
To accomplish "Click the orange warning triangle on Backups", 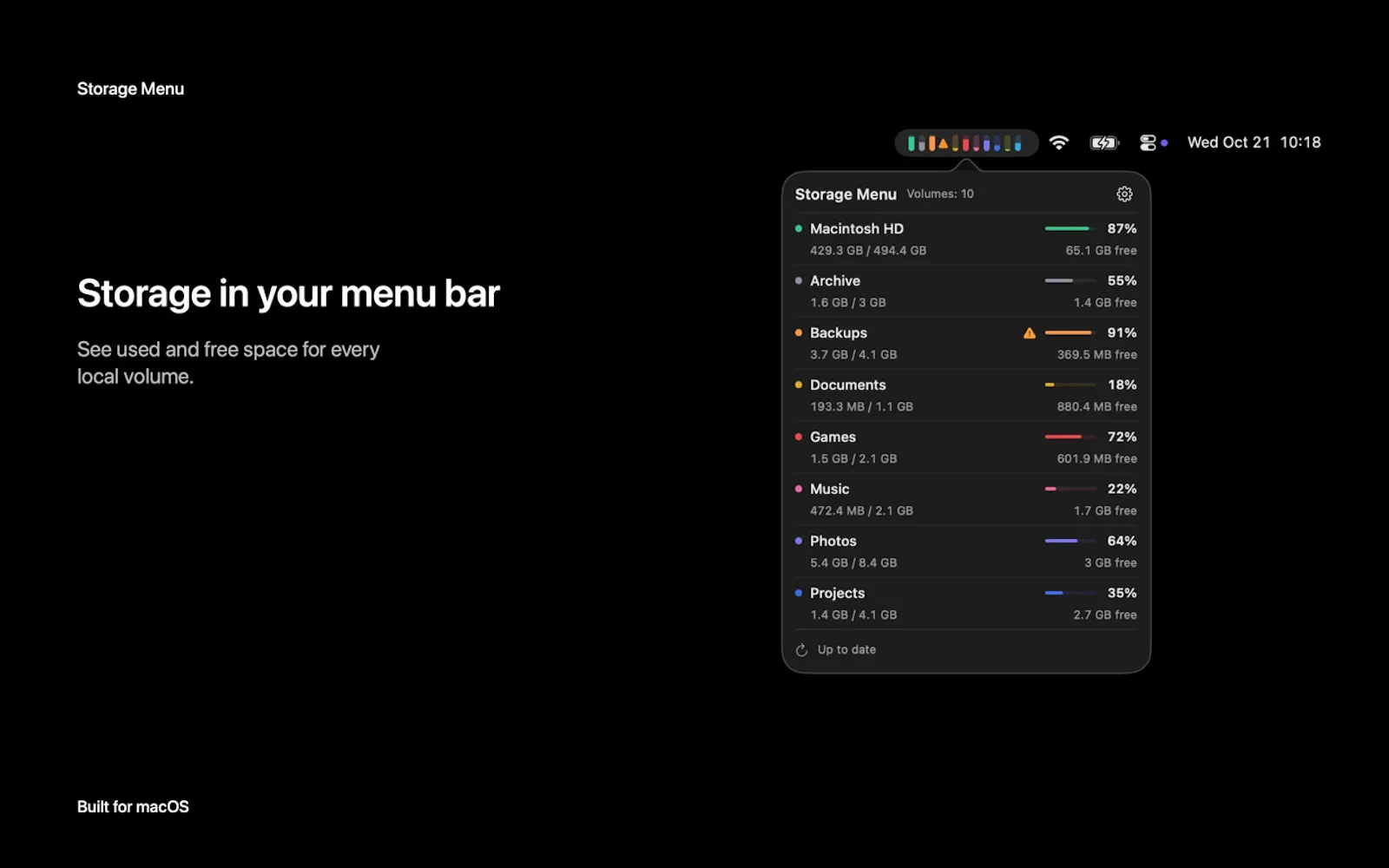I will coord(1030,332).
